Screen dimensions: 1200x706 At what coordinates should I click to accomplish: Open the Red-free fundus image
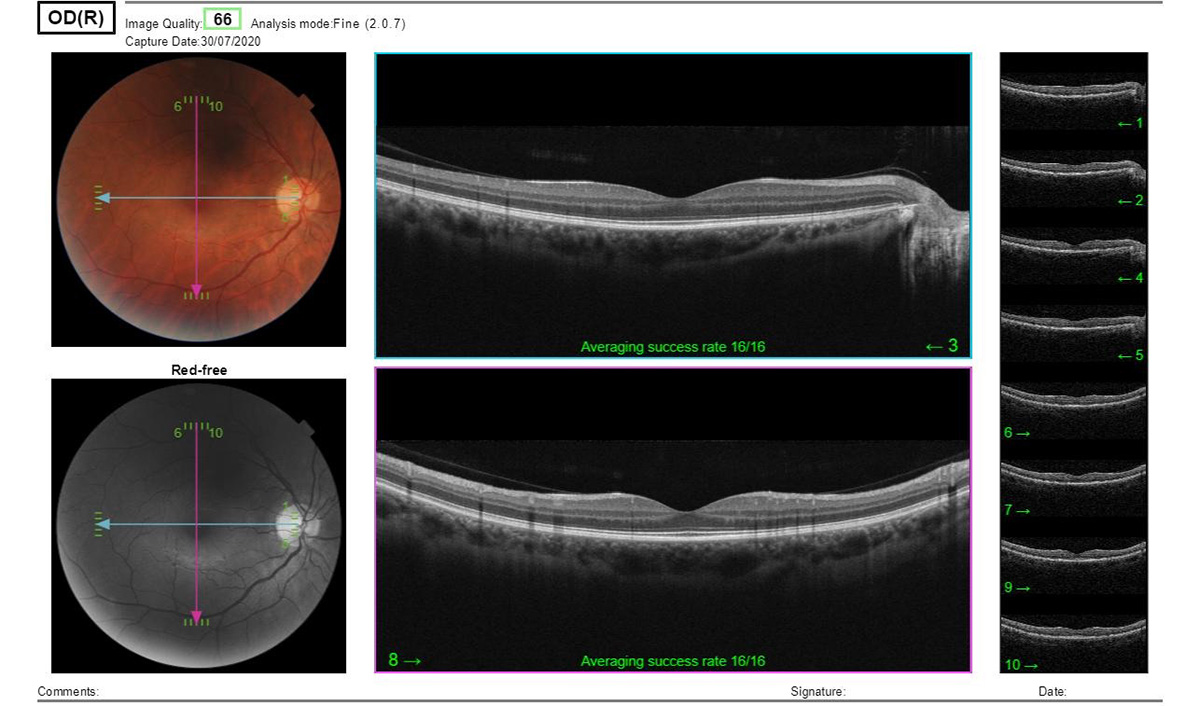coord(198,526)
